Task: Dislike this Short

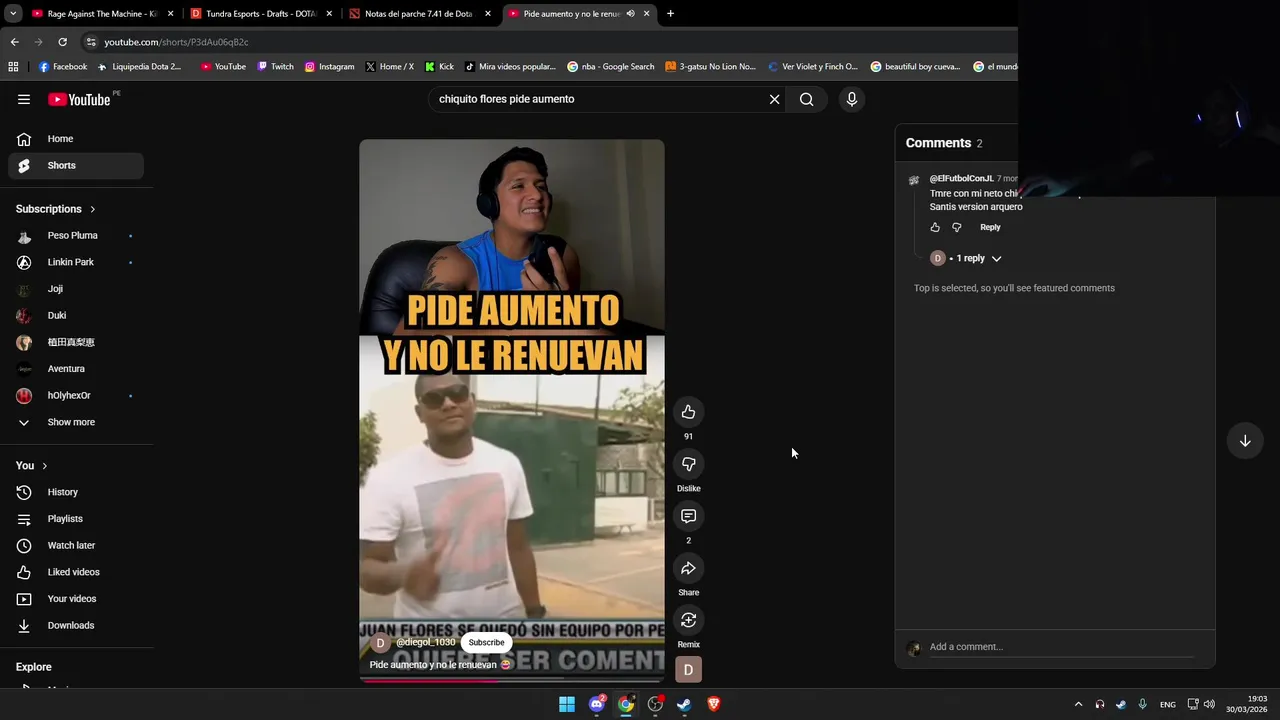Action: (x=688, y=464)
